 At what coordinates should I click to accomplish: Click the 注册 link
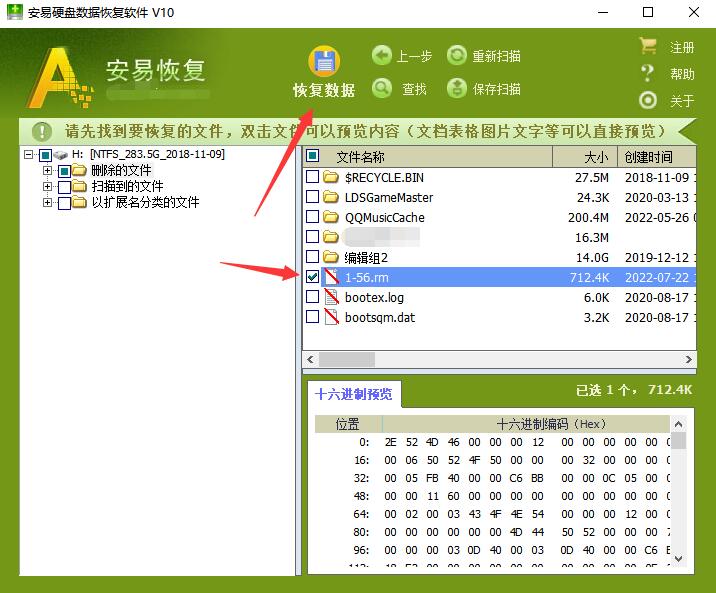[x=682, y=47]
